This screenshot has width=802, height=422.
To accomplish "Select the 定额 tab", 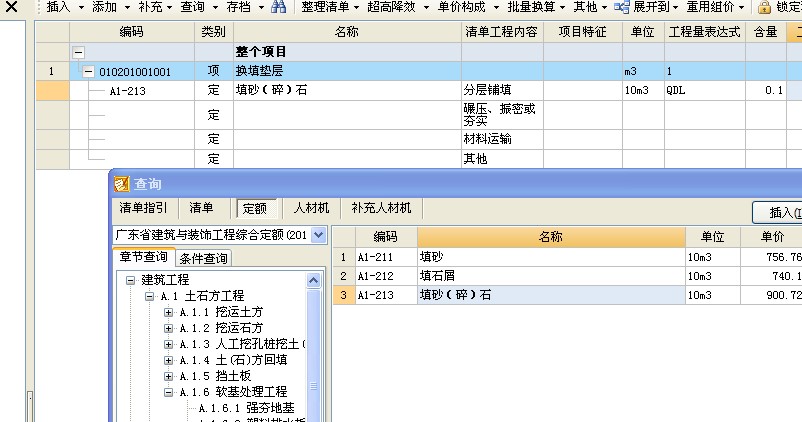I will click(x=255, y=208).
